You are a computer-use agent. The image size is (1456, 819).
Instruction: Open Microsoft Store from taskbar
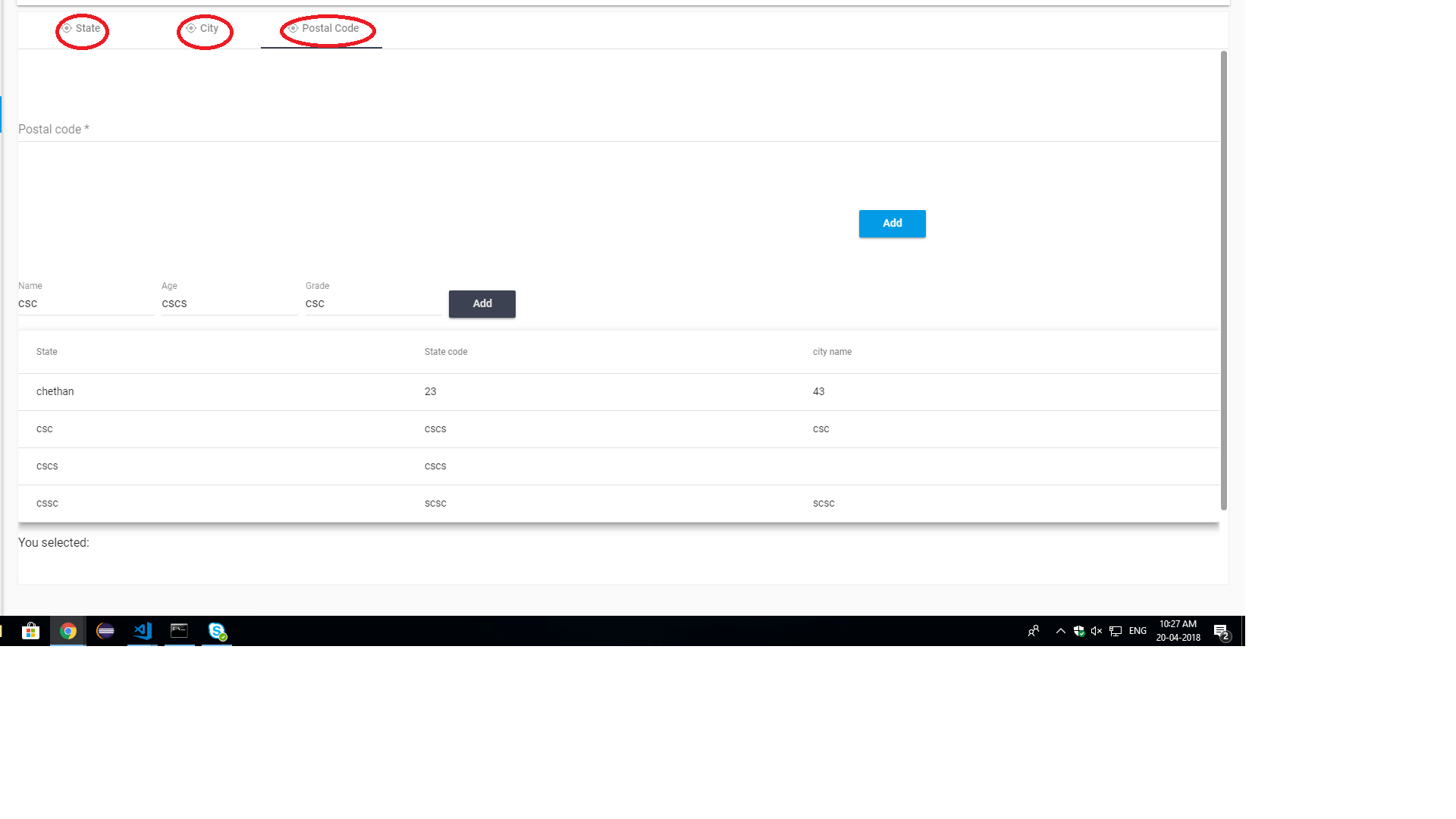[x=30, y=631]
